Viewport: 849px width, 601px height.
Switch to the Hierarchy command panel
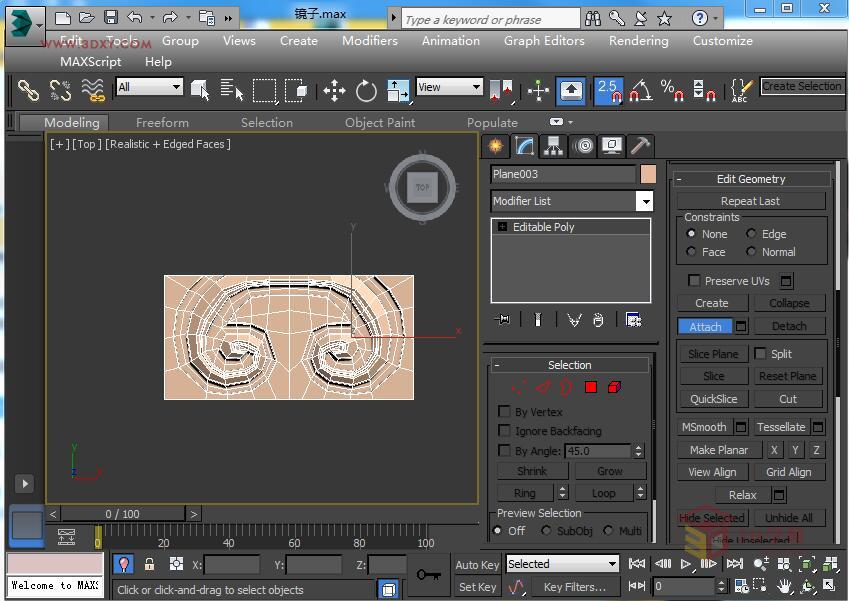[551, 146]
